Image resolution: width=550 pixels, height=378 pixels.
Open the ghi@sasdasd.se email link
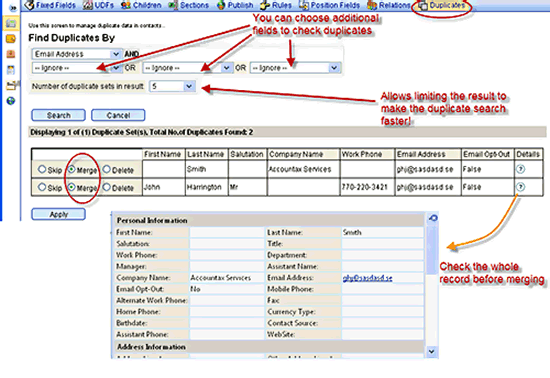pyautogui.click(x=367, y=278)
